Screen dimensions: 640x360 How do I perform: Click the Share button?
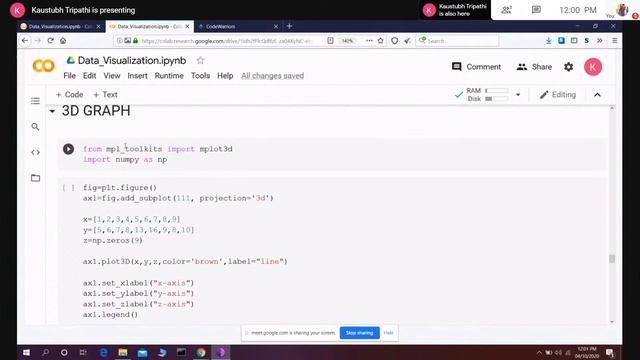coord(534,67)
